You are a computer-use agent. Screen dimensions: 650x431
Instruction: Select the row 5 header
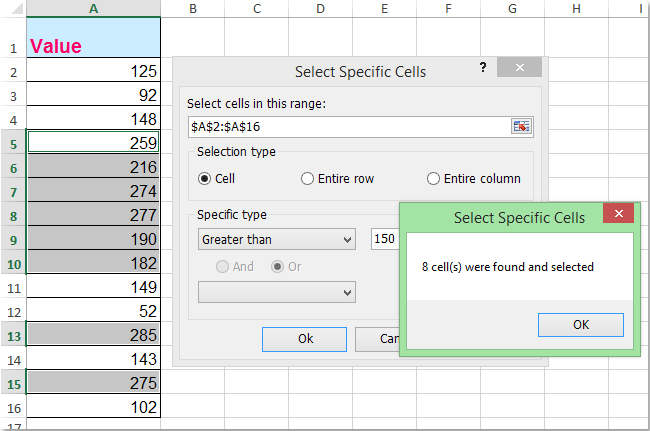pyautogui.click(x=13, y=143)
